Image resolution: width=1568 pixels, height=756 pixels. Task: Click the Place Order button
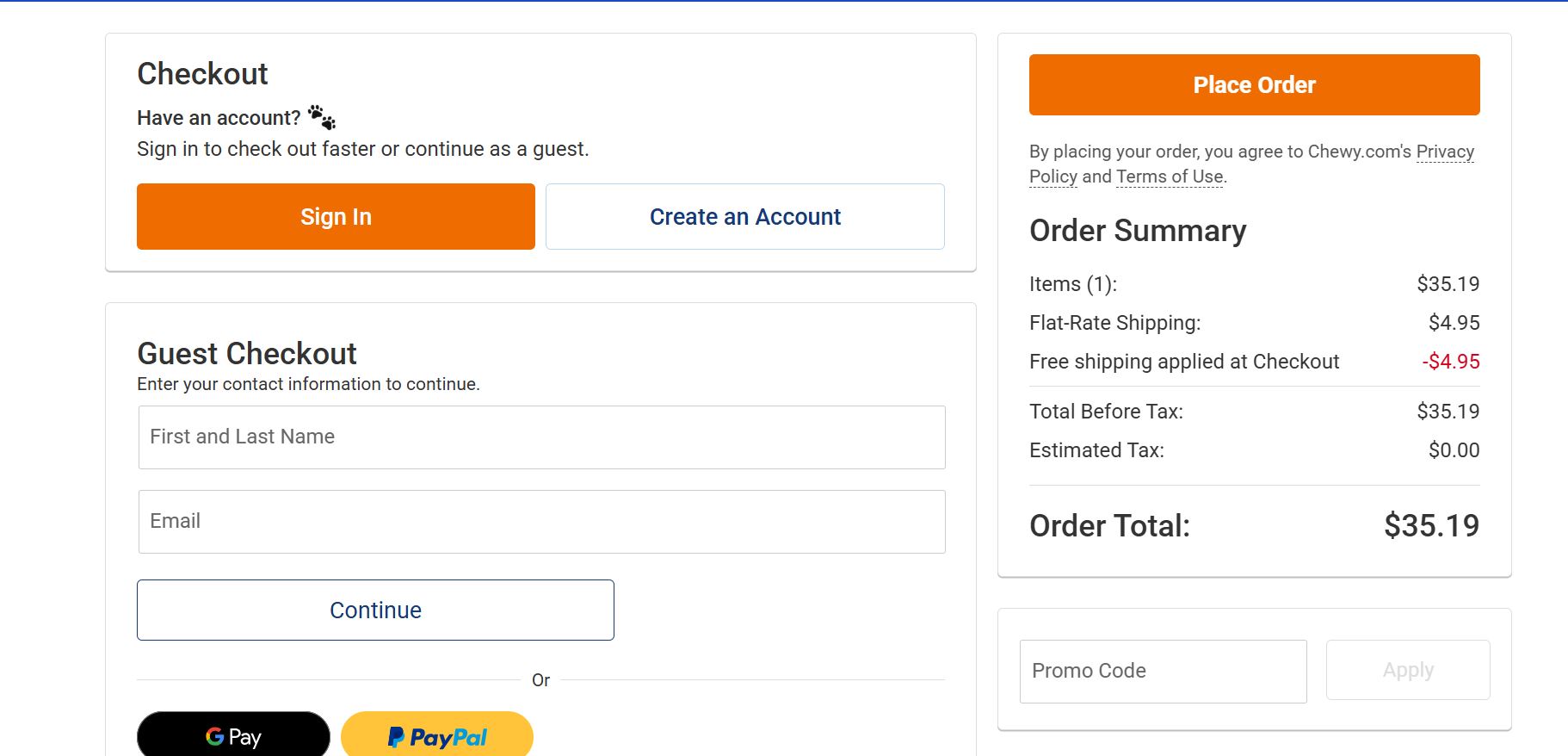(x=1254, y=85)
